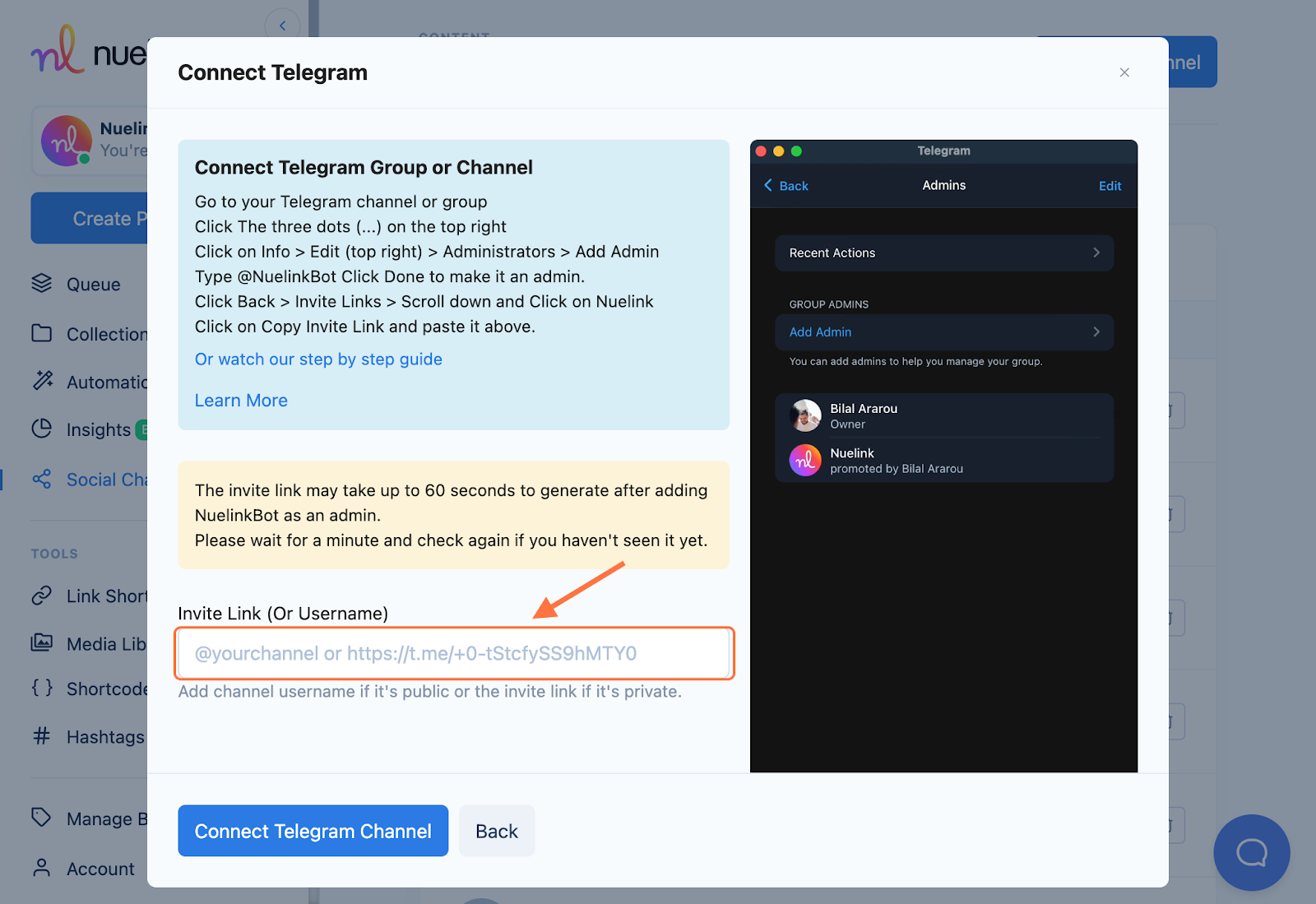Expand the Add Admin row chevron
This screenshot has height=904, width=1316.
click(1096, 331)
